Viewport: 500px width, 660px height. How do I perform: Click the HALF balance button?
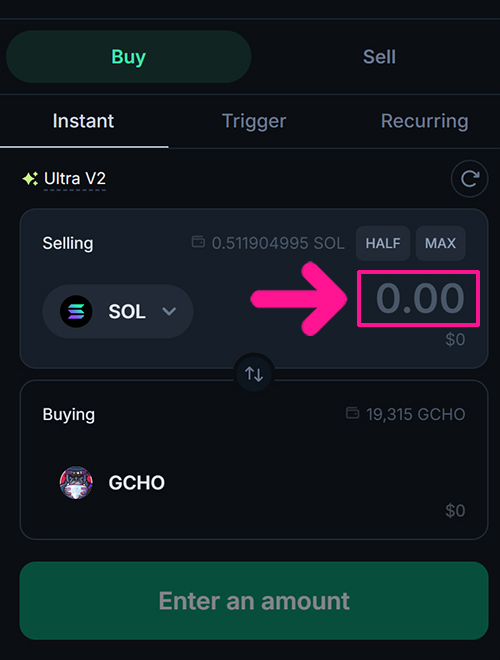pyautogui.click(x=383, y=243)
